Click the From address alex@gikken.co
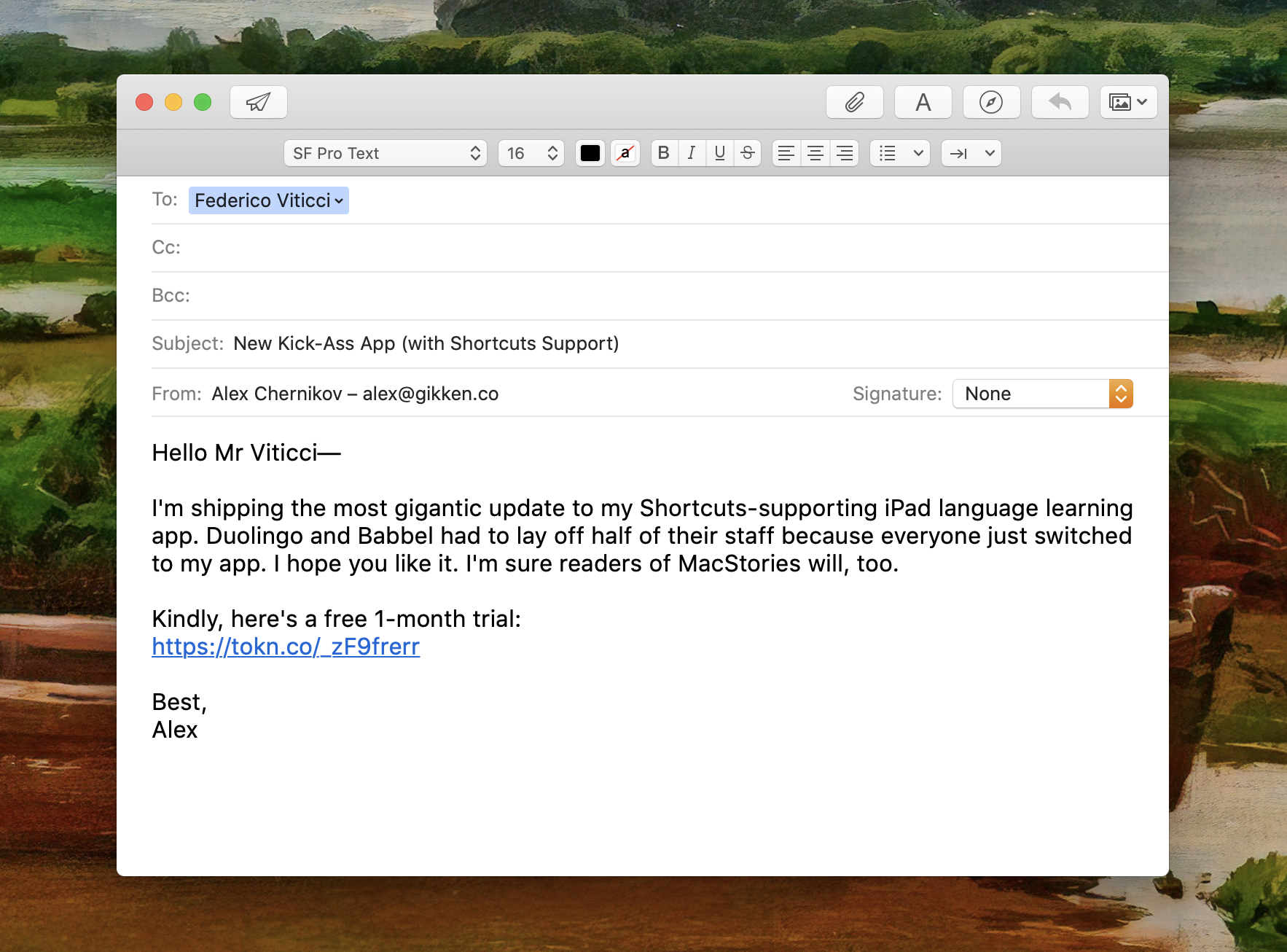The height and width of the screenshot is (952, 1287). 431,394
